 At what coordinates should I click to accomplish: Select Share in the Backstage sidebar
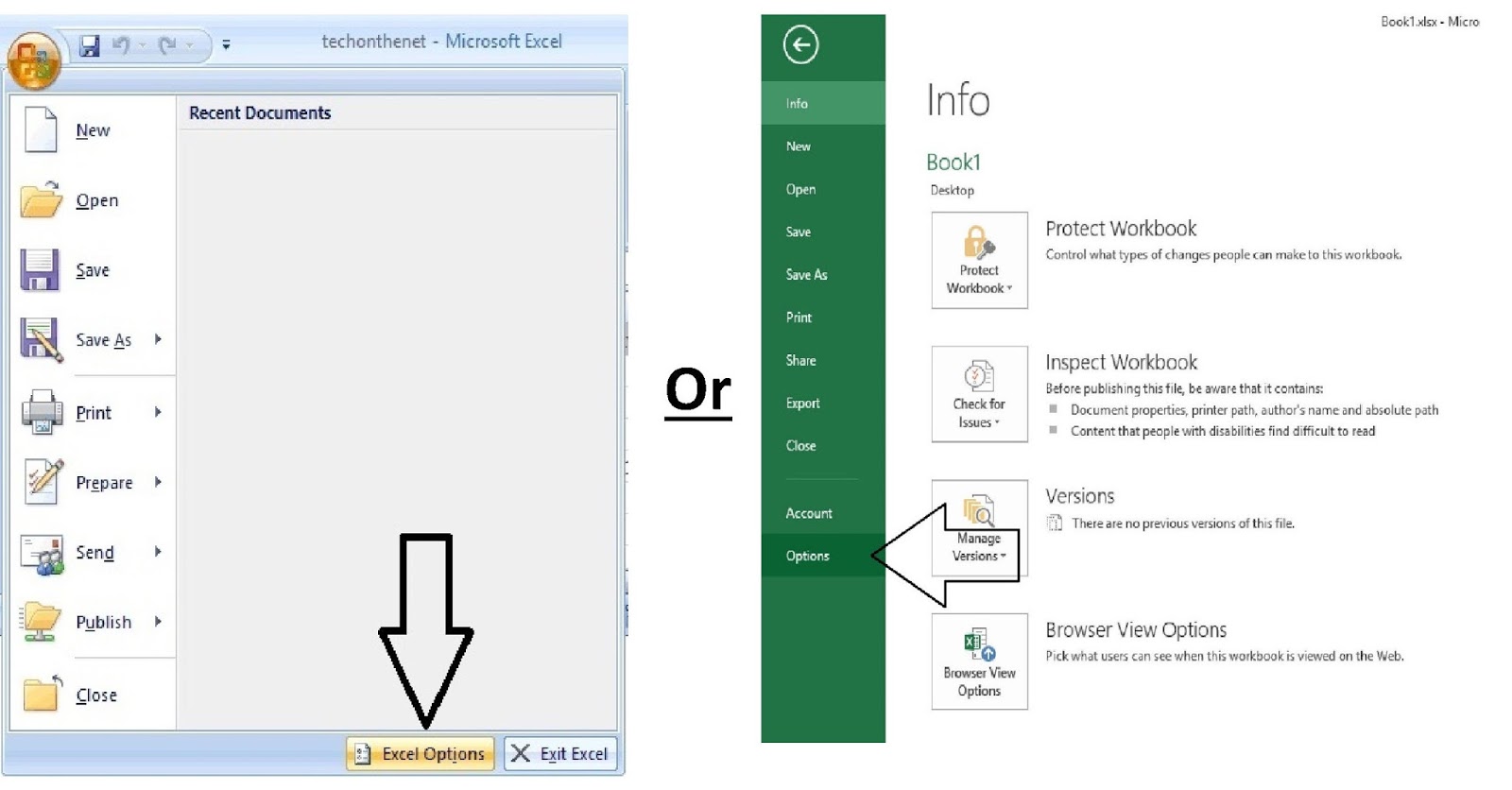pos(823,360)
